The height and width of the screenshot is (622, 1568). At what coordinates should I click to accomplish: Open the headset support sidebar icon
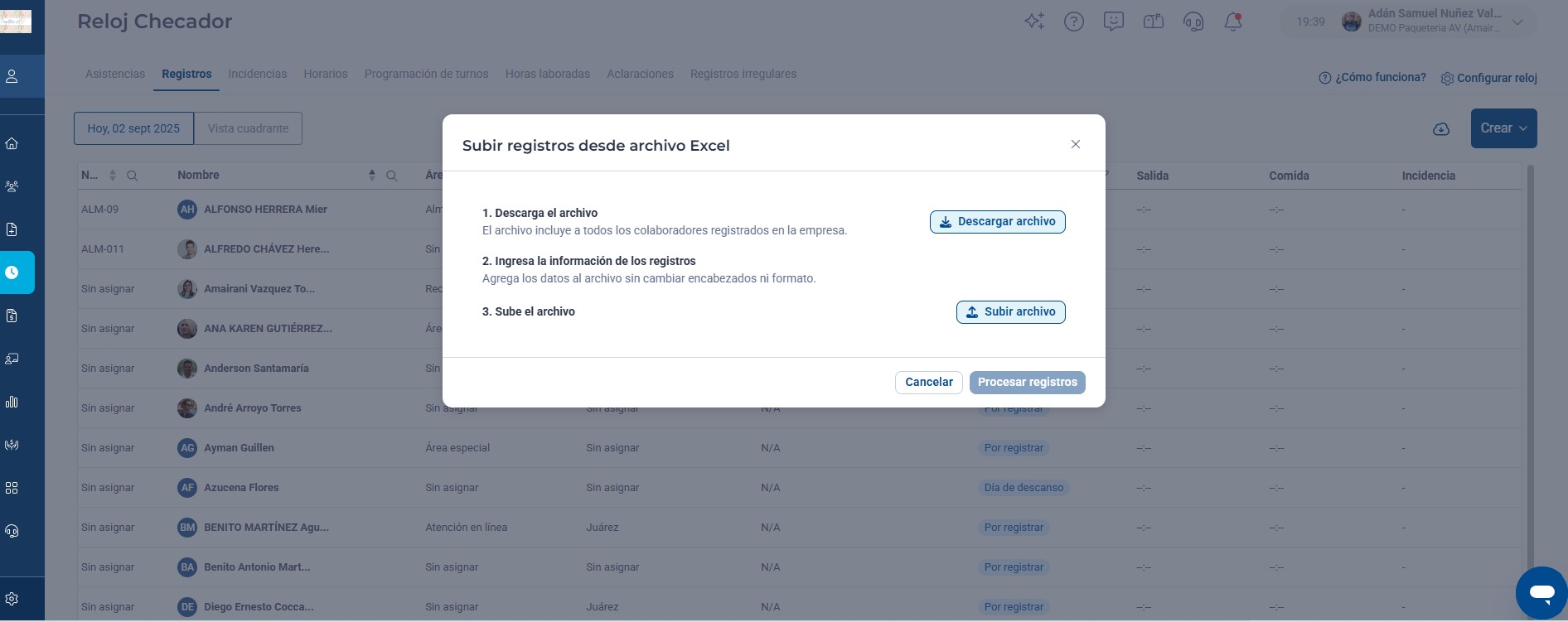point(12,531)
